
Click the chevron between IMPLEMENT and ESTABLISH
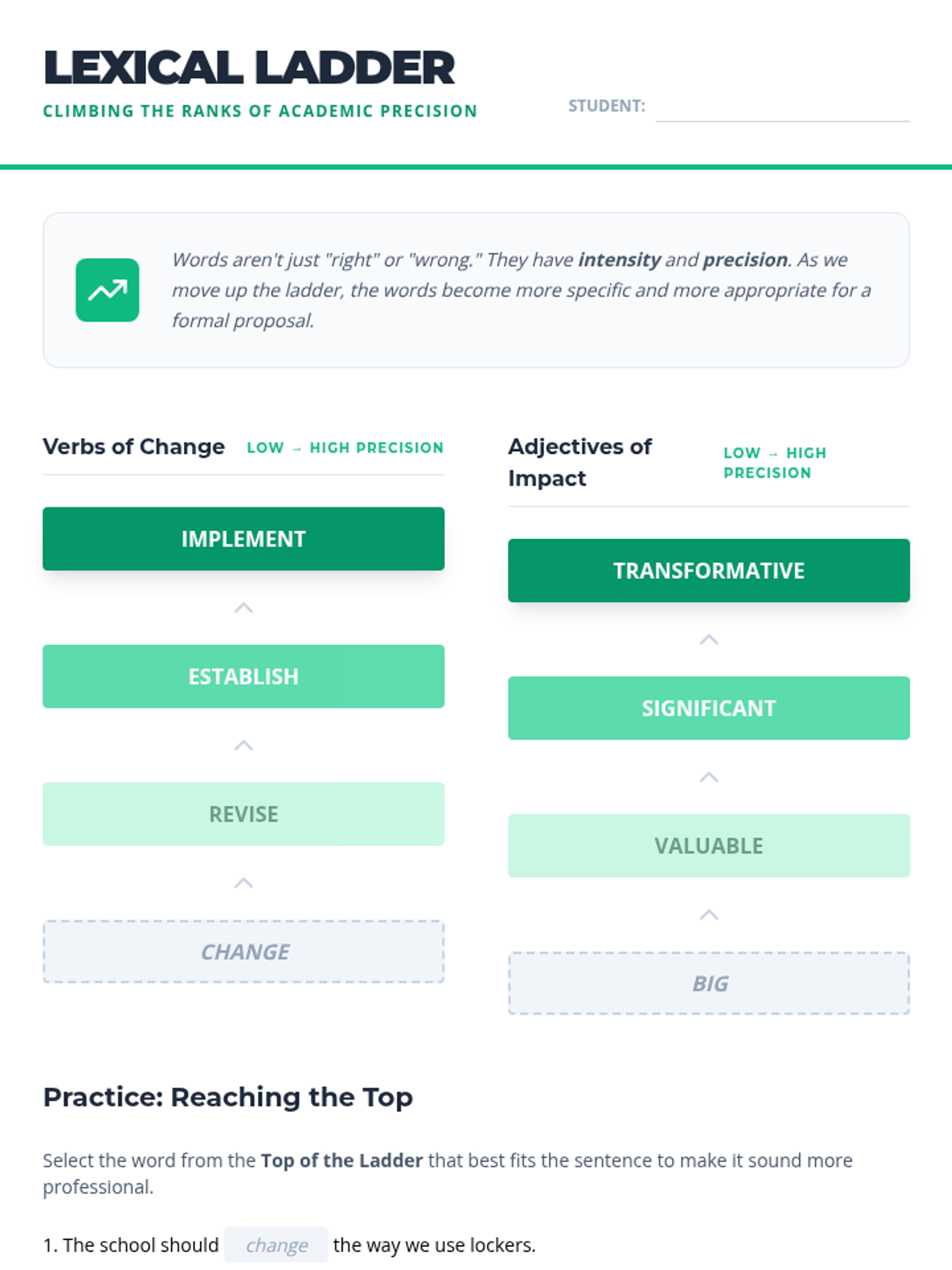(x=244, y=608)
